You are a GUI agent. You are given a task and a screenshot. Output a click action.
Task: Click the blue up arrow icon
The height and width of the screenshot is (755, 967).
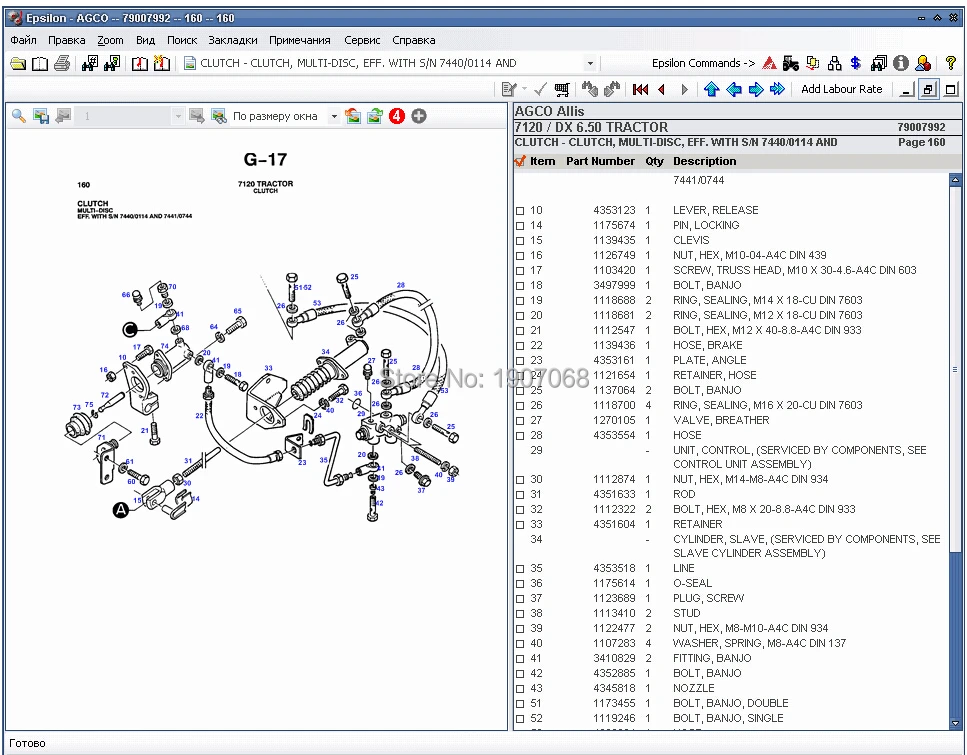pos(711,89)
